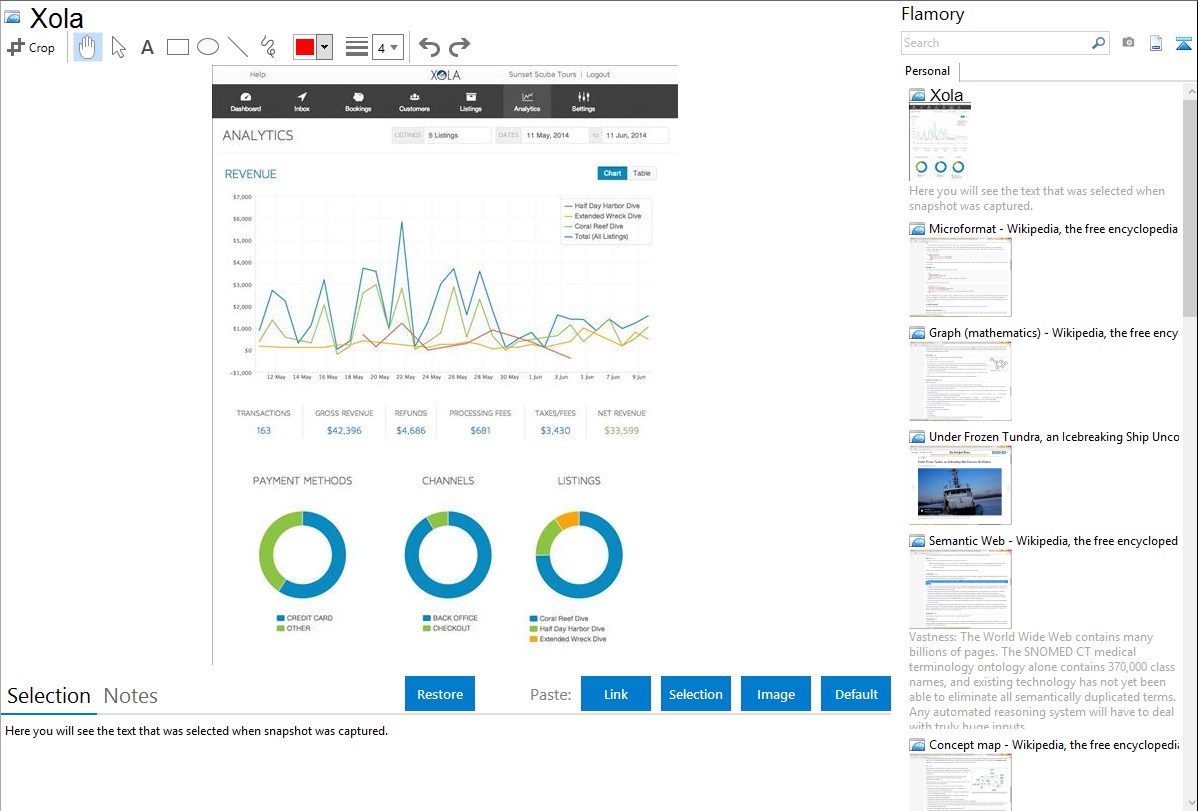Screen dimensions: 1198x811
Task: Click the net revenue value $33,599
Action: 621,430
